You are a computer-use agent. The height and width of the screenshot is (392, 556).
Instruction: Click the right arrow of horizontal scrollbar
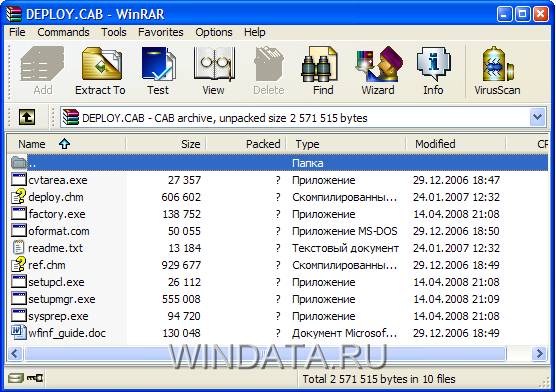(540, 353)
